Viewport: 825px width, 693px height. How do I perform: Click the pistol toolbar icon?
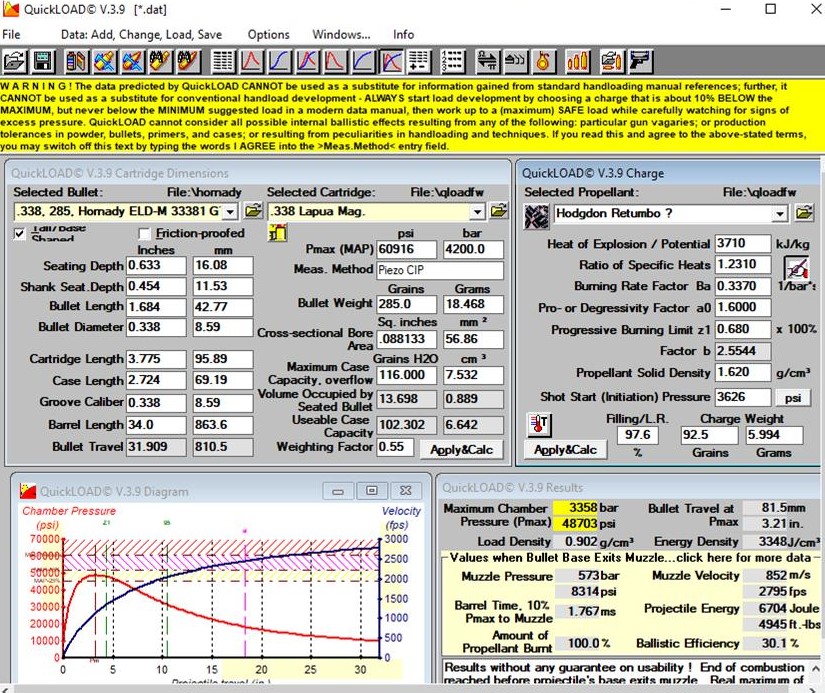tap(640, 62)
